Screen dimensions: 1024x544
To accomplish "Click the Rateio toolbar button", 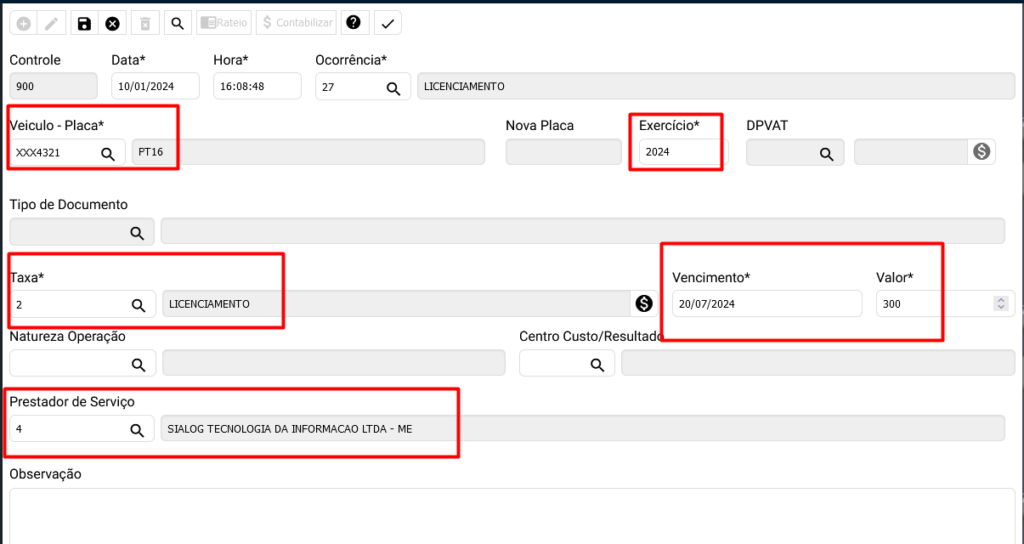I will 222,23.
